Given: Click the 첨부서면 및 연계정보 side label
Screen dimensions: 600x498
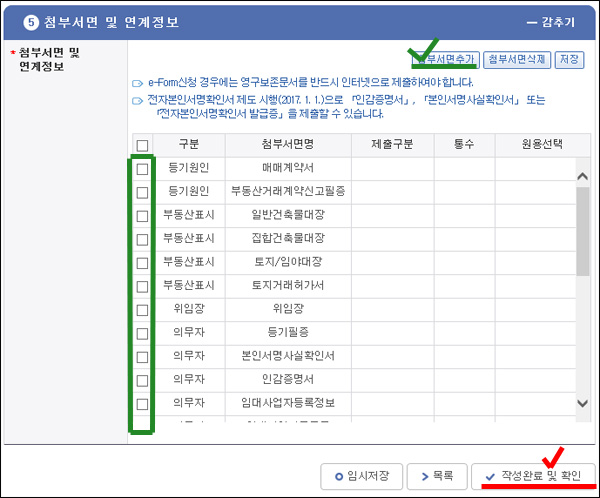Looking at the screenshot, I should point(49,60).
